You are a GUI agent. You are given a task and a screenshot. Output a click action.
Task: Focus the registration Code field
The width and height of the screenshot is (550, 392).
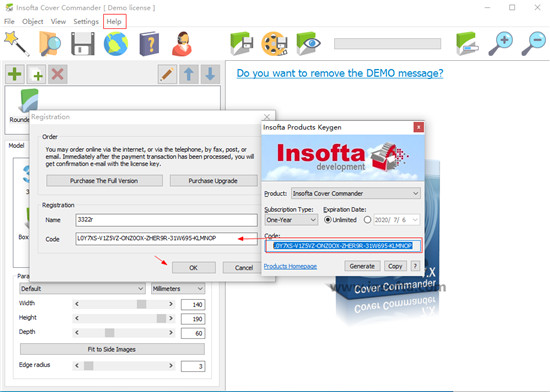coord(166,238)
